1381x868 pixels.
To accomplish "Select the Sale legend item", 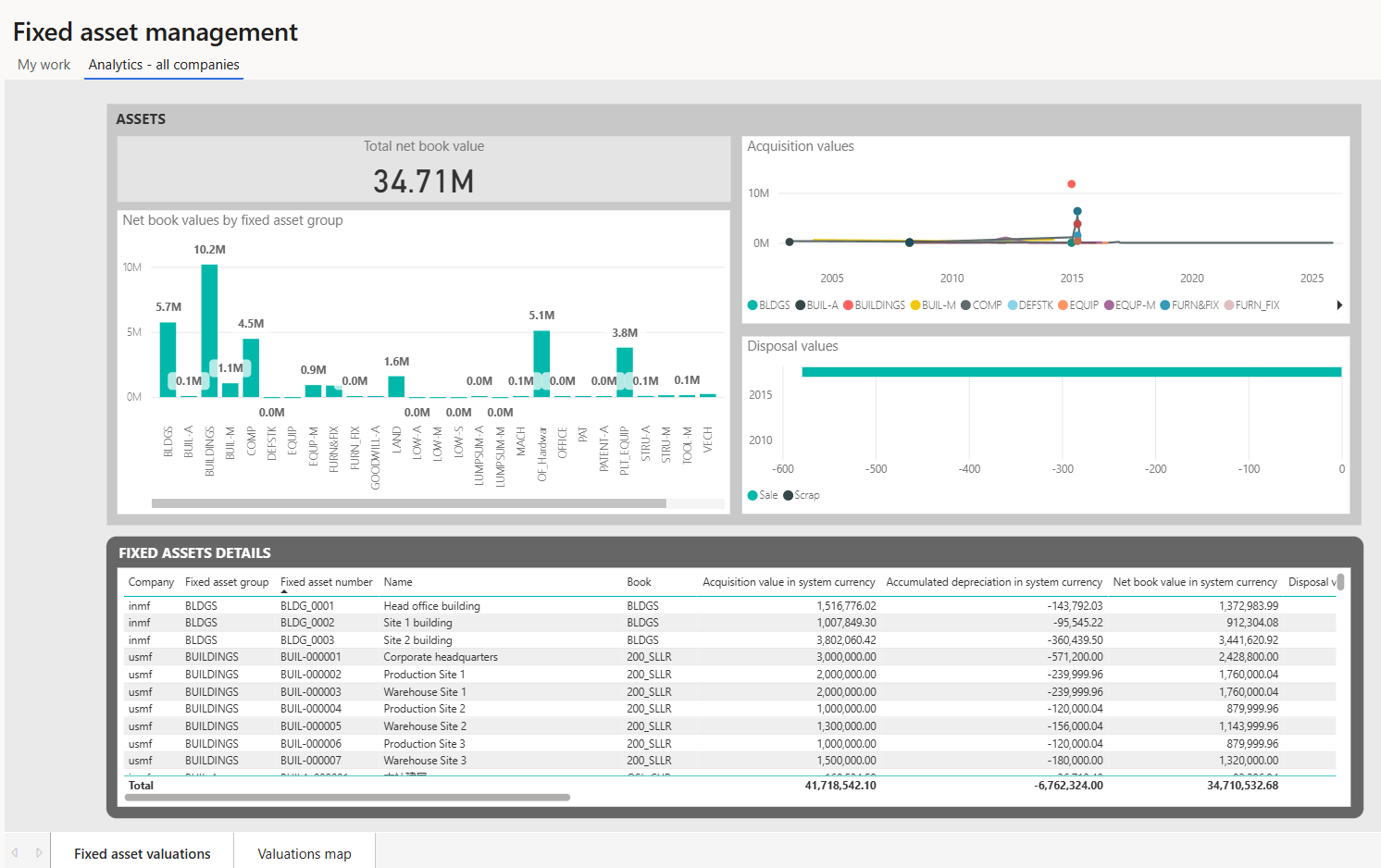I will (x=763, y=495).
